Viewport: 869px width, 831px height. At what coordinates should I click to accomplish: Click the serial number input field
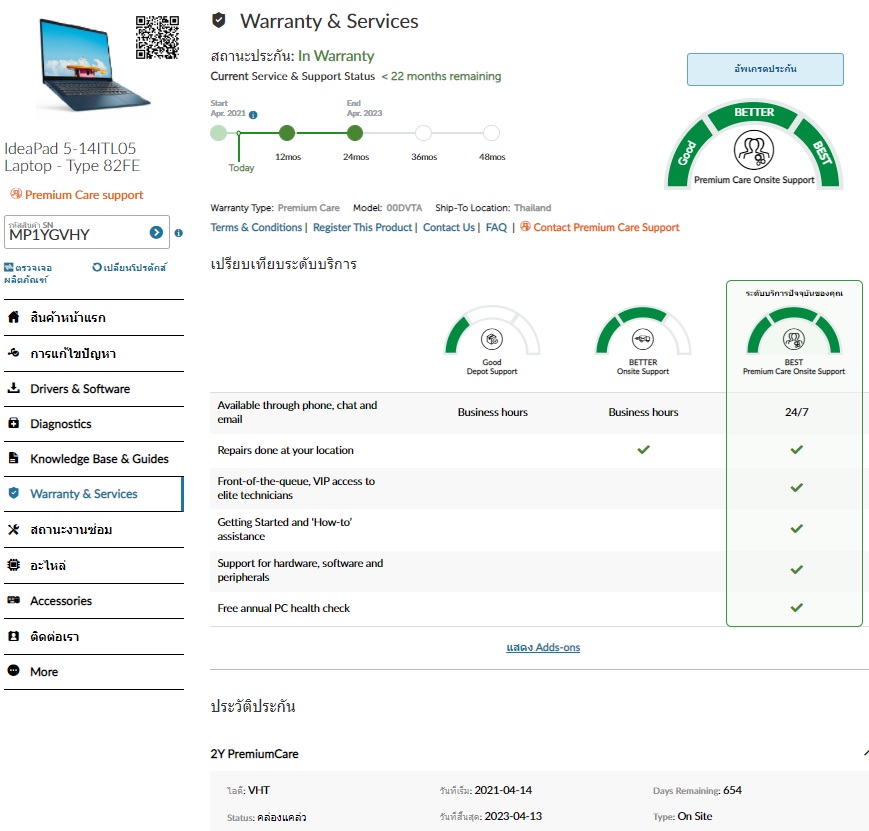point(86,232)
